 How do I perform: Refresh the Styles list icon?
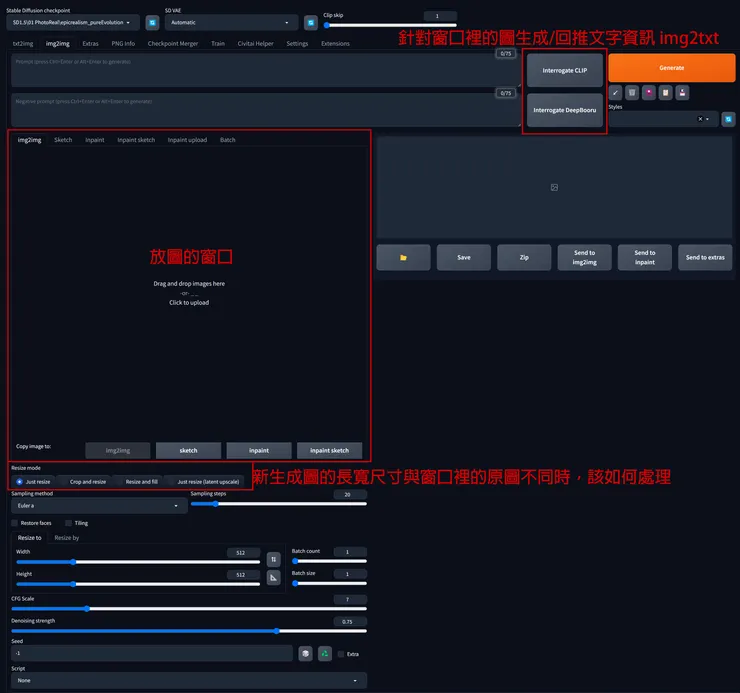728,119
